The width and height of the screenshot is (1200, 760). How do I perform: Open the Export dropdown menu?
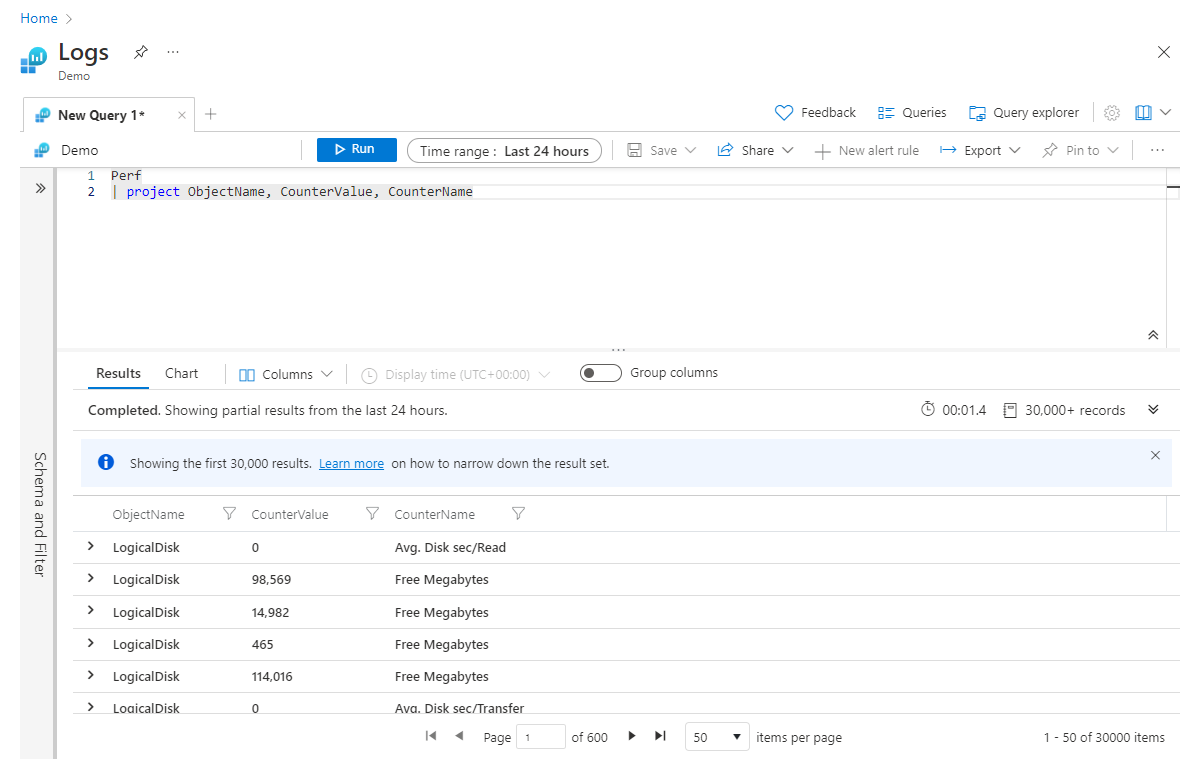coord(980,150)
